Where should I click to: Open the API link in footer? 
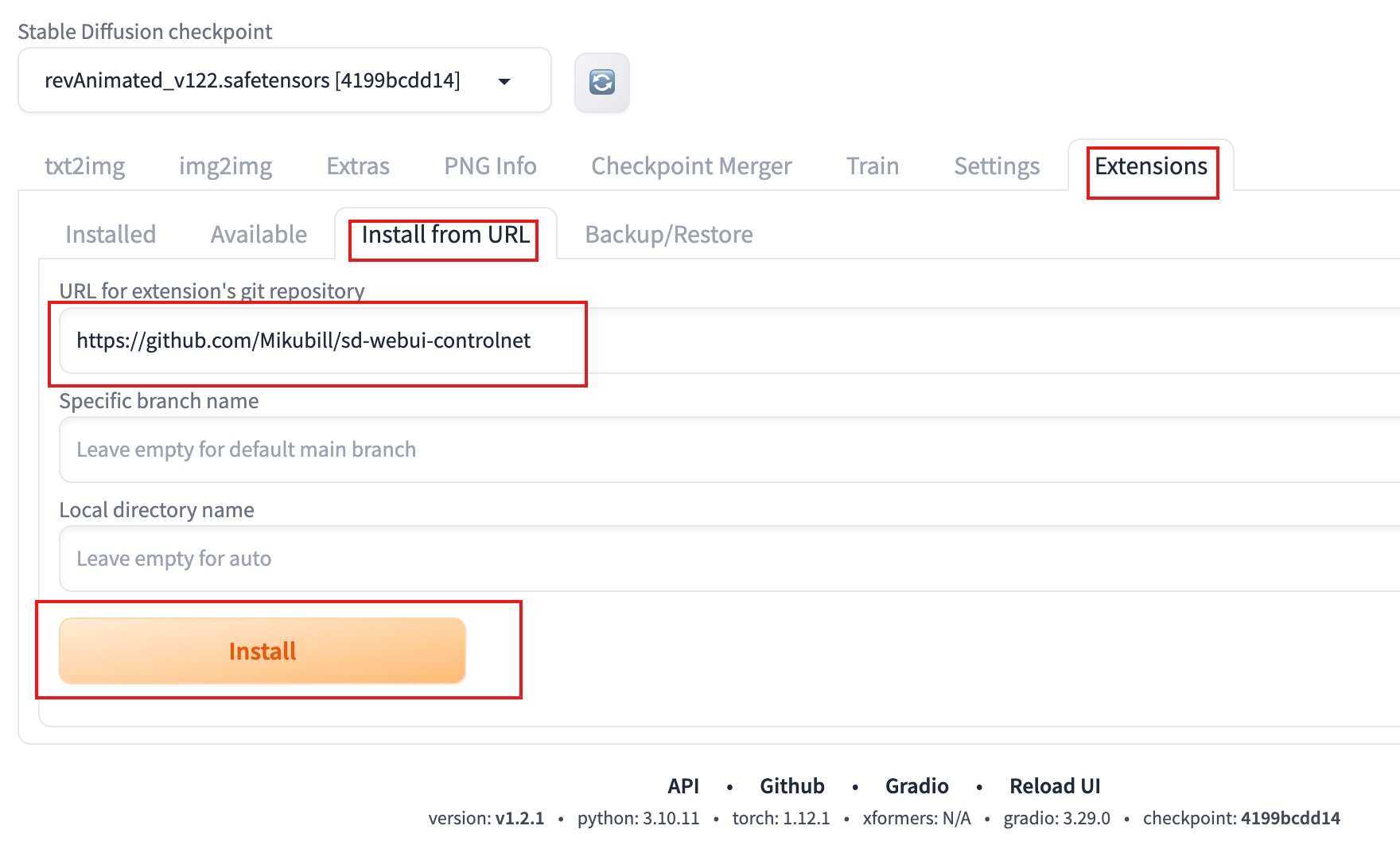pyautogui.click(x=683, y=786)
